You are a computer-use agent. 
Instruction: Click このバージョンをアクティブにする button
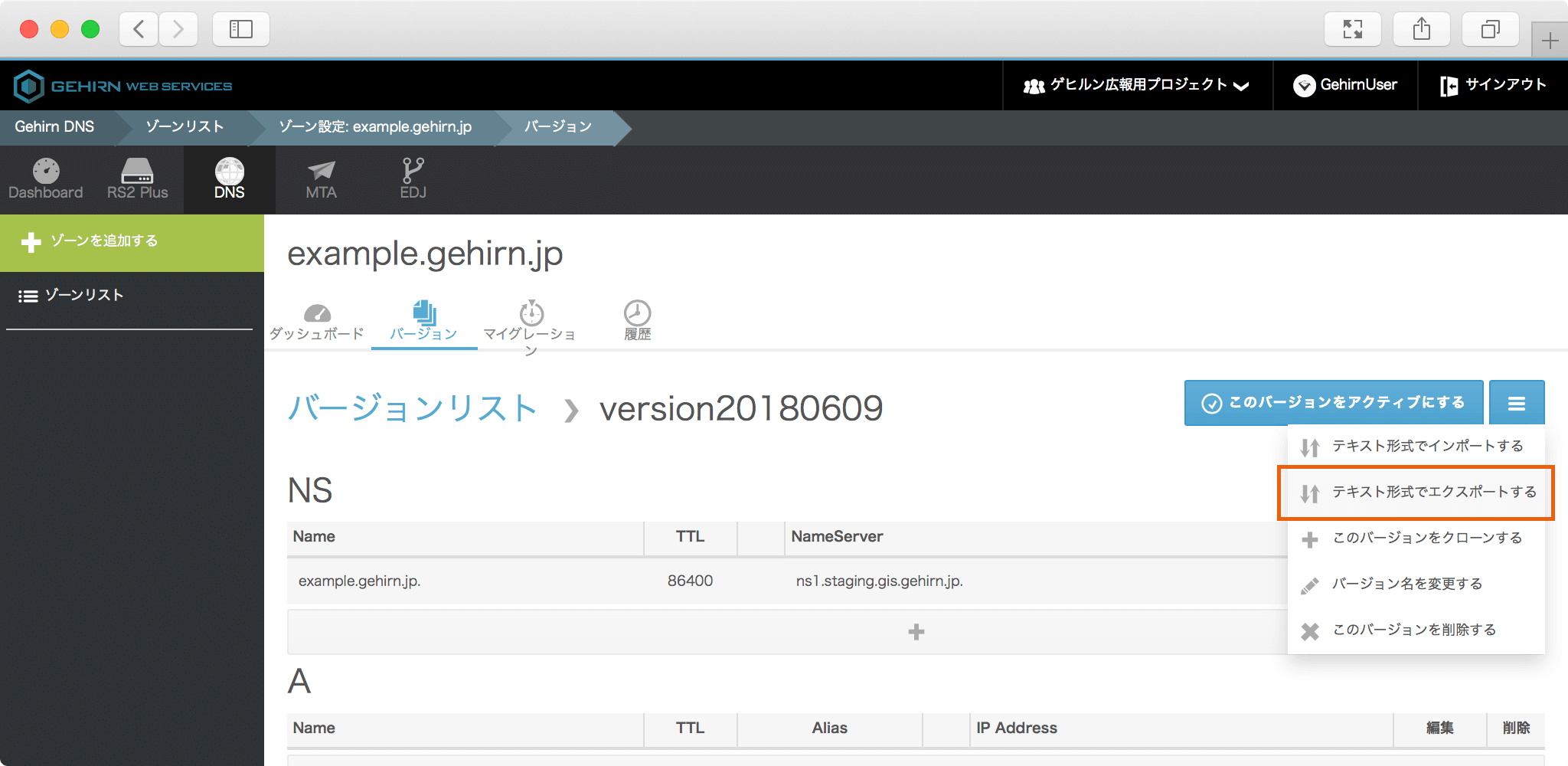coord(1333,403)
